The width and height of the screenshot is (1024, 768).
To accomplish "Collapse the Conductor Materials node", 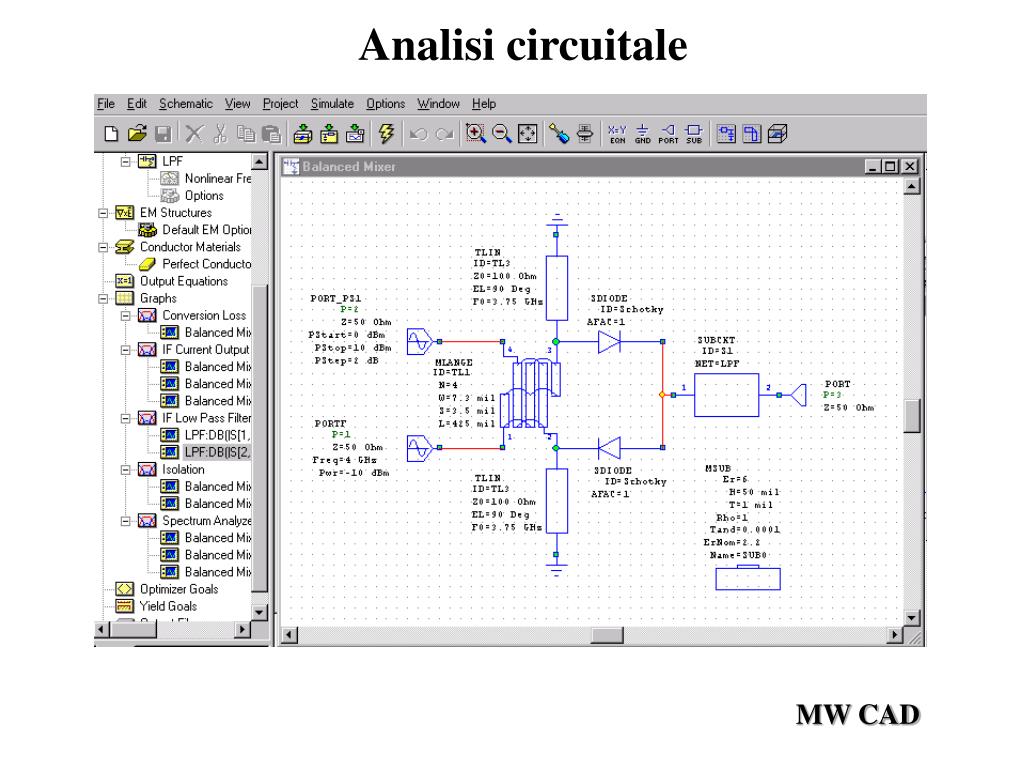I will point(103,247).
